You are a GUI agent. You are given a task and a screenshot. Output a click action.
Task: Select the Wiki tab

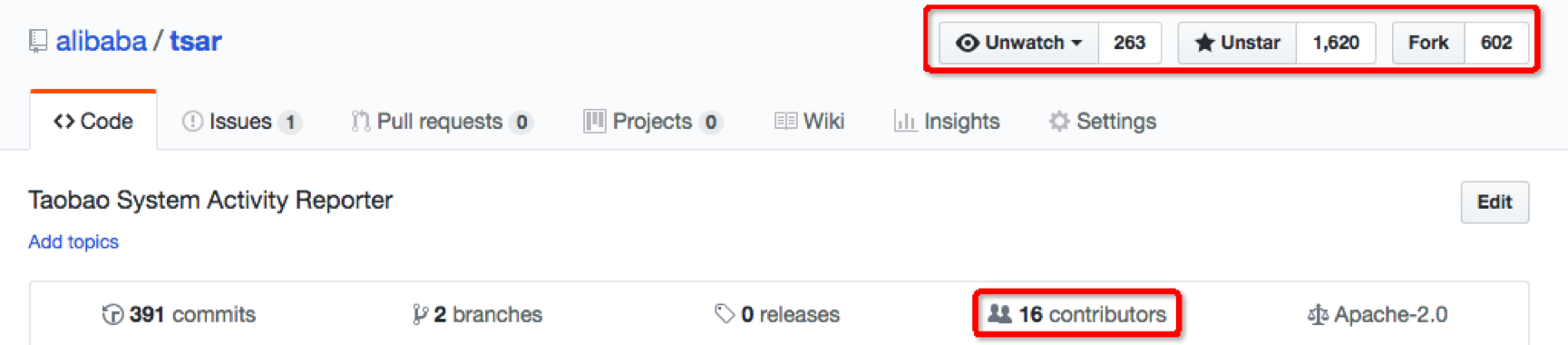tap(810, 122)
